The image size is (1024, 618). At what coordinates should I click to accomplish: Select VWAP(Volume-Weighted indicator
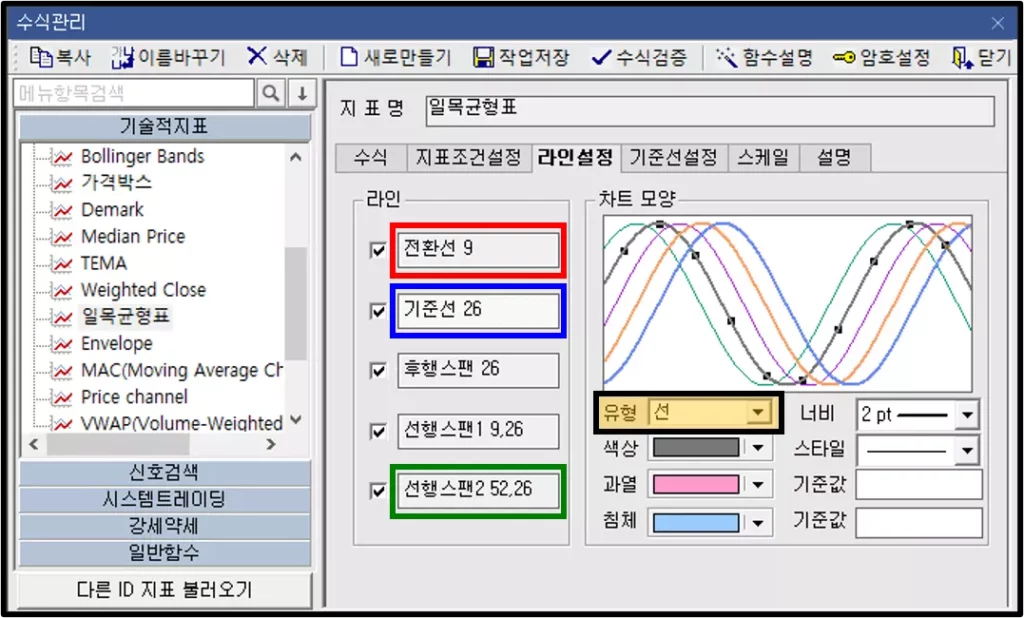[182, 423]
